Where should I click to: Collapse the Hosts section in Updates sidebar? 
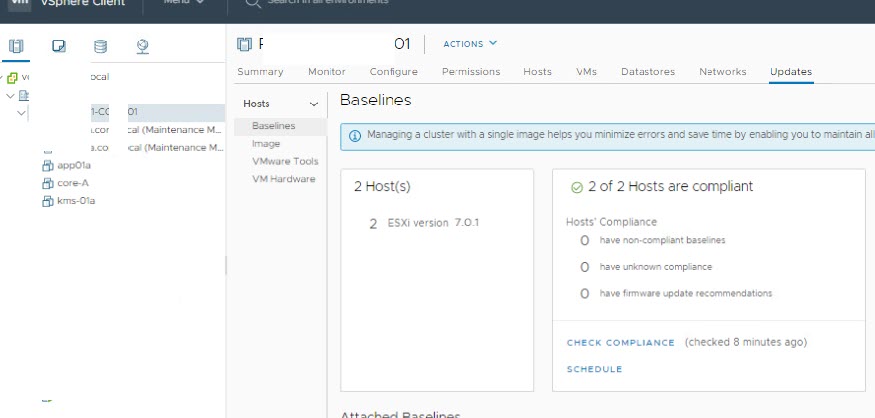click(x=314, y=104)
